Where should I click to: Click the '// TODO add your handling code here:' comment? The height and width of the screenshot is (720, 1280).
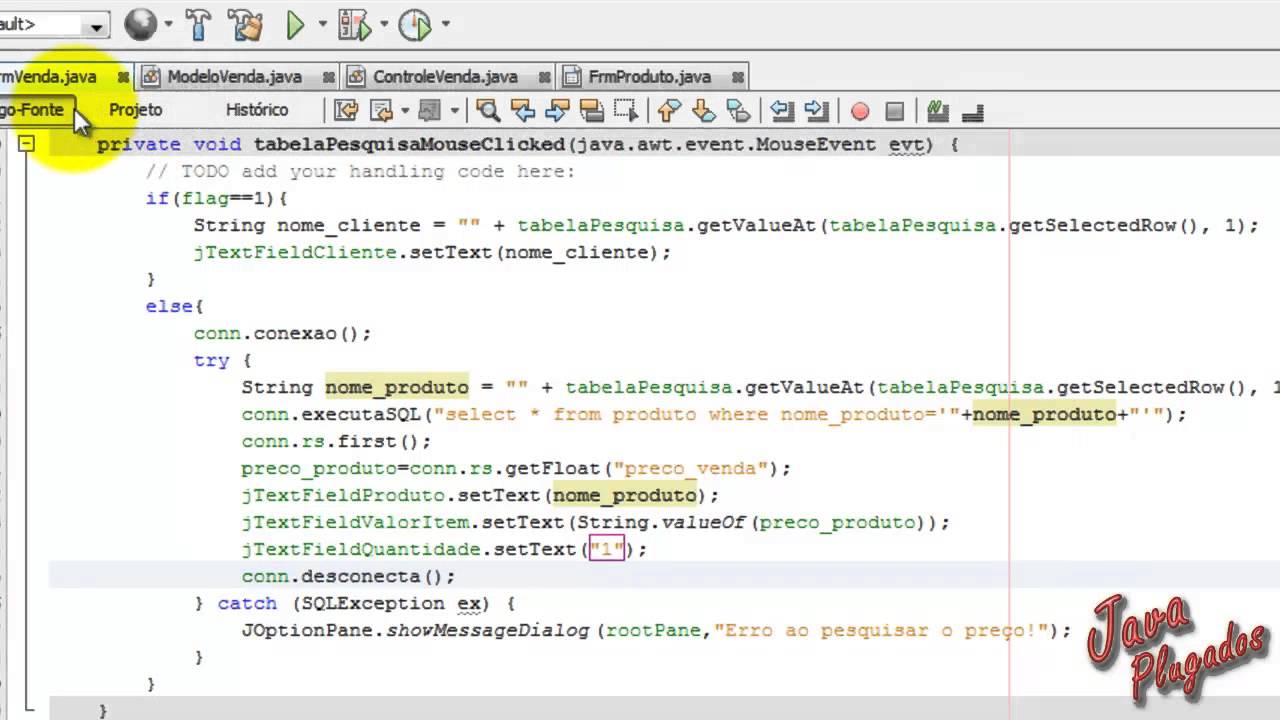pos(361,171)
